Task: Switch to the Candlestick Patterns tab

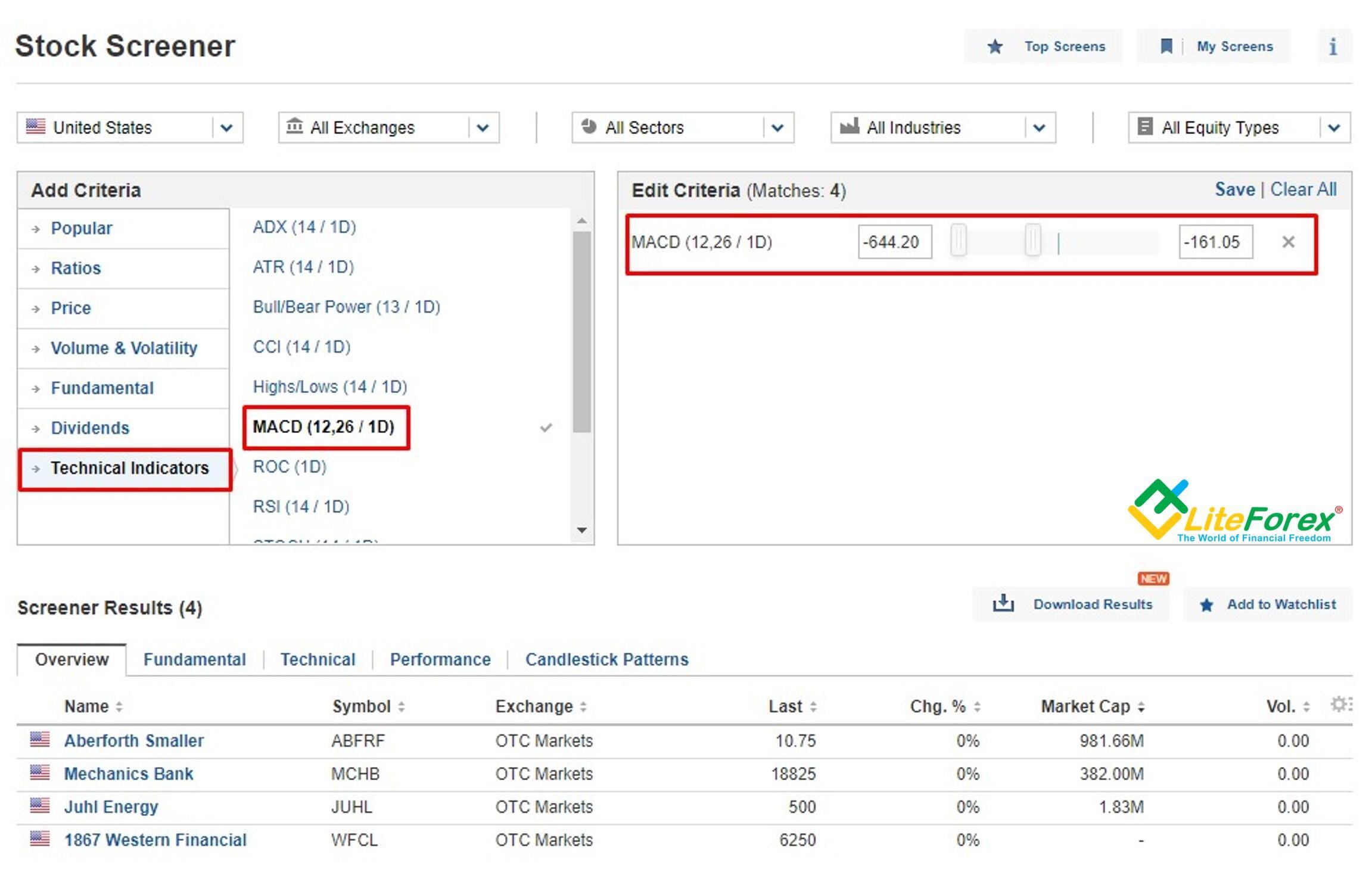Action: (x=607, y=660)
